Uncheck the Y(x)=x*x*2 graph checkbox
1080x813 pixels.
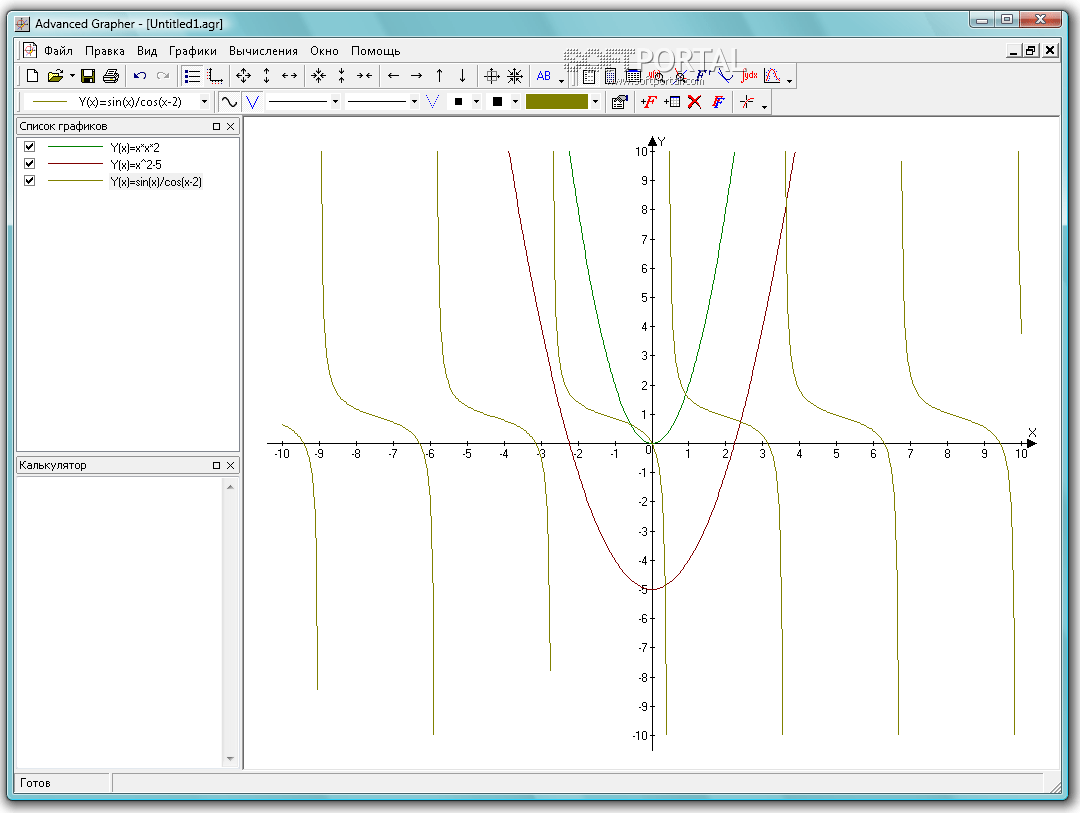click(x=29, y=146)
